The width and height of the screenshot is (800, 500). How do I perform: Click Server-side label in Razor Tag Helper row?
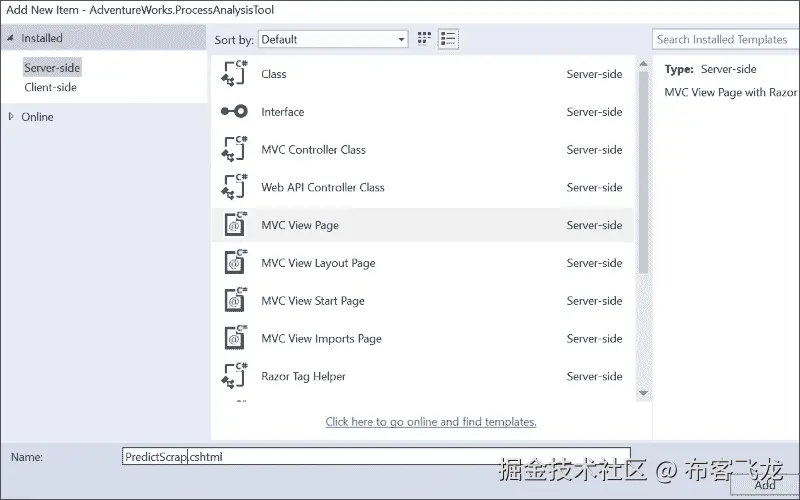point(594,376)
